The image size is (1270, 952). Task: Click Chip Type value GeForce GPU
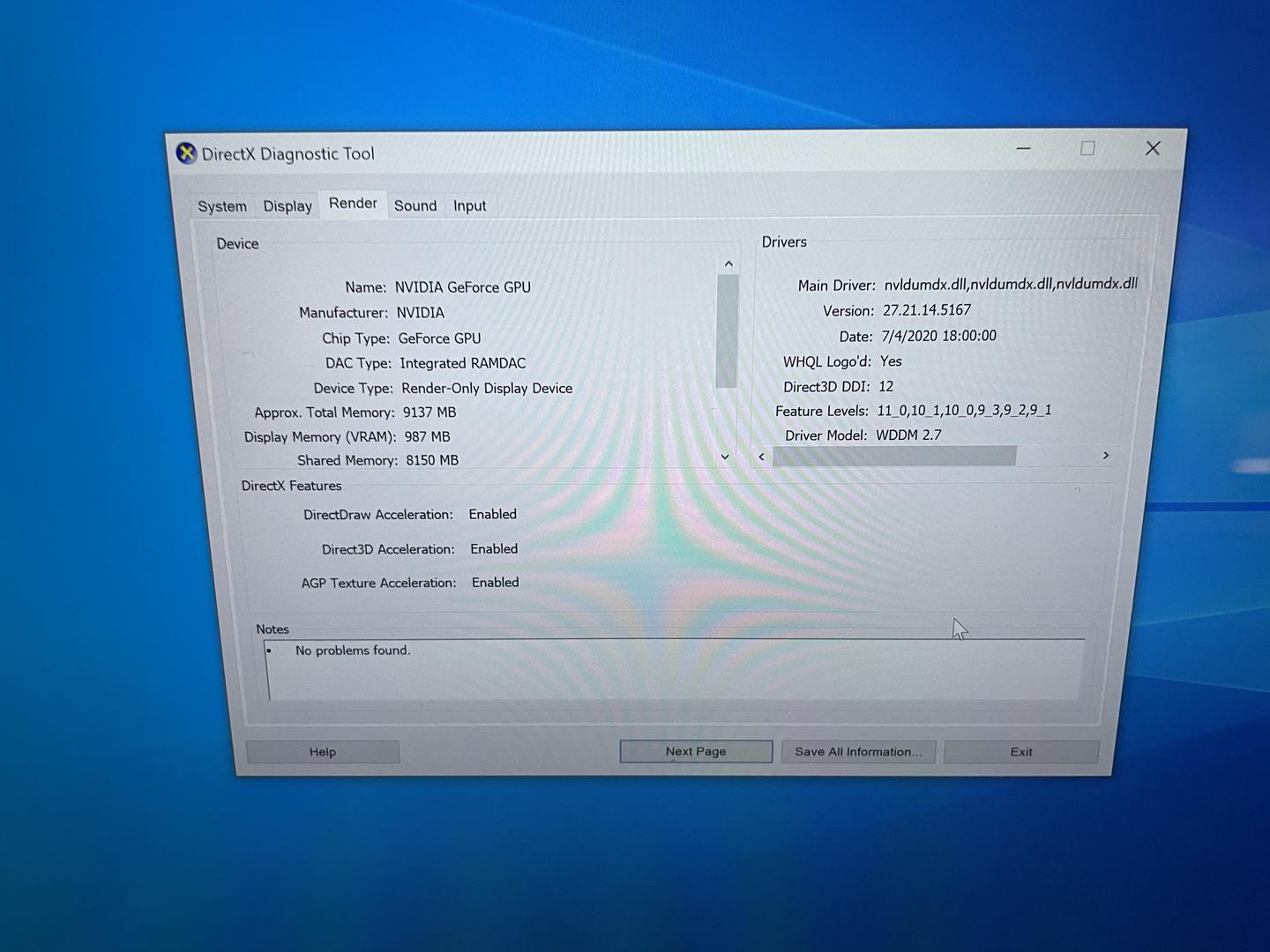click(439, 338)
